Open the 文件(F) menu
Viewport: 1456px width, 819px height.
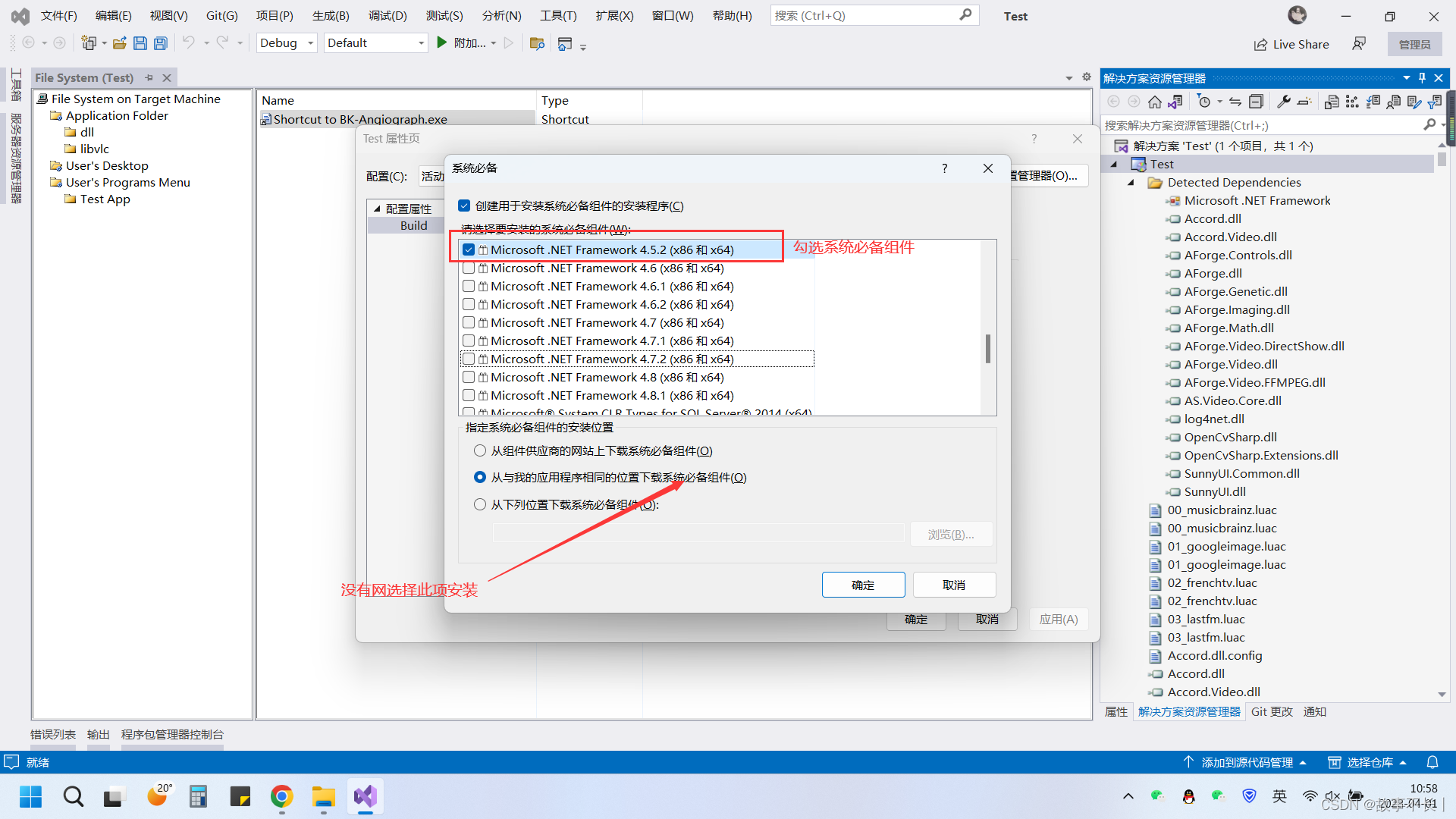pyautogui.click(x=58, y=16)
